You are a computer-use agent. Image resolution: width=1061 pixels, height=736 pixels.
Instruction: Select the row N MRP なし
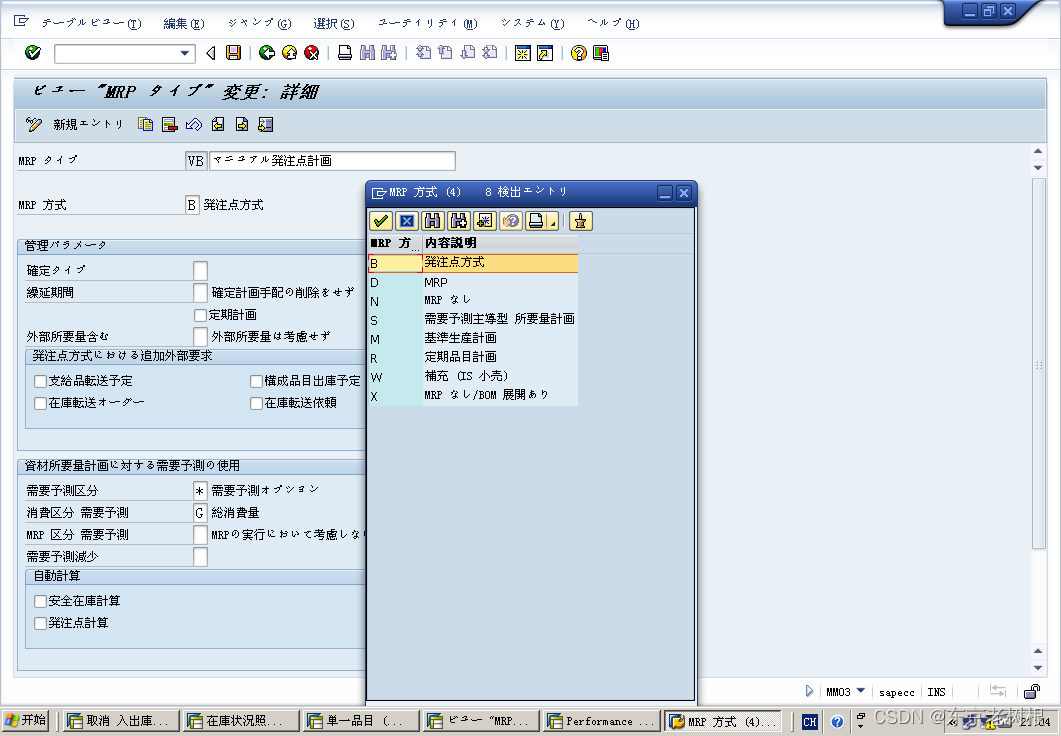[473, 302]
